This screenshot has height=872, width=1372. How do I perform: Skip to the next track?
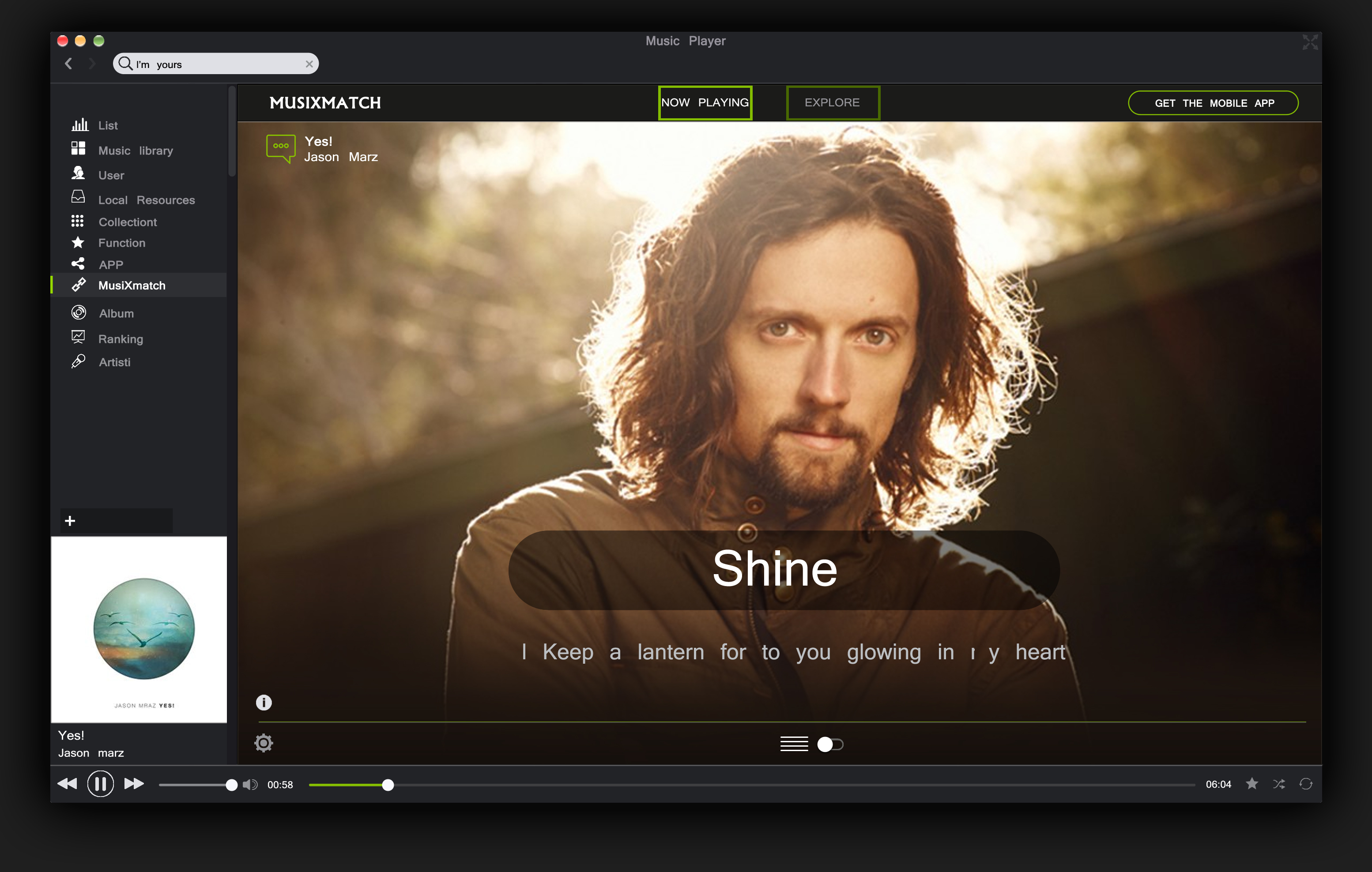coord(134,784)
